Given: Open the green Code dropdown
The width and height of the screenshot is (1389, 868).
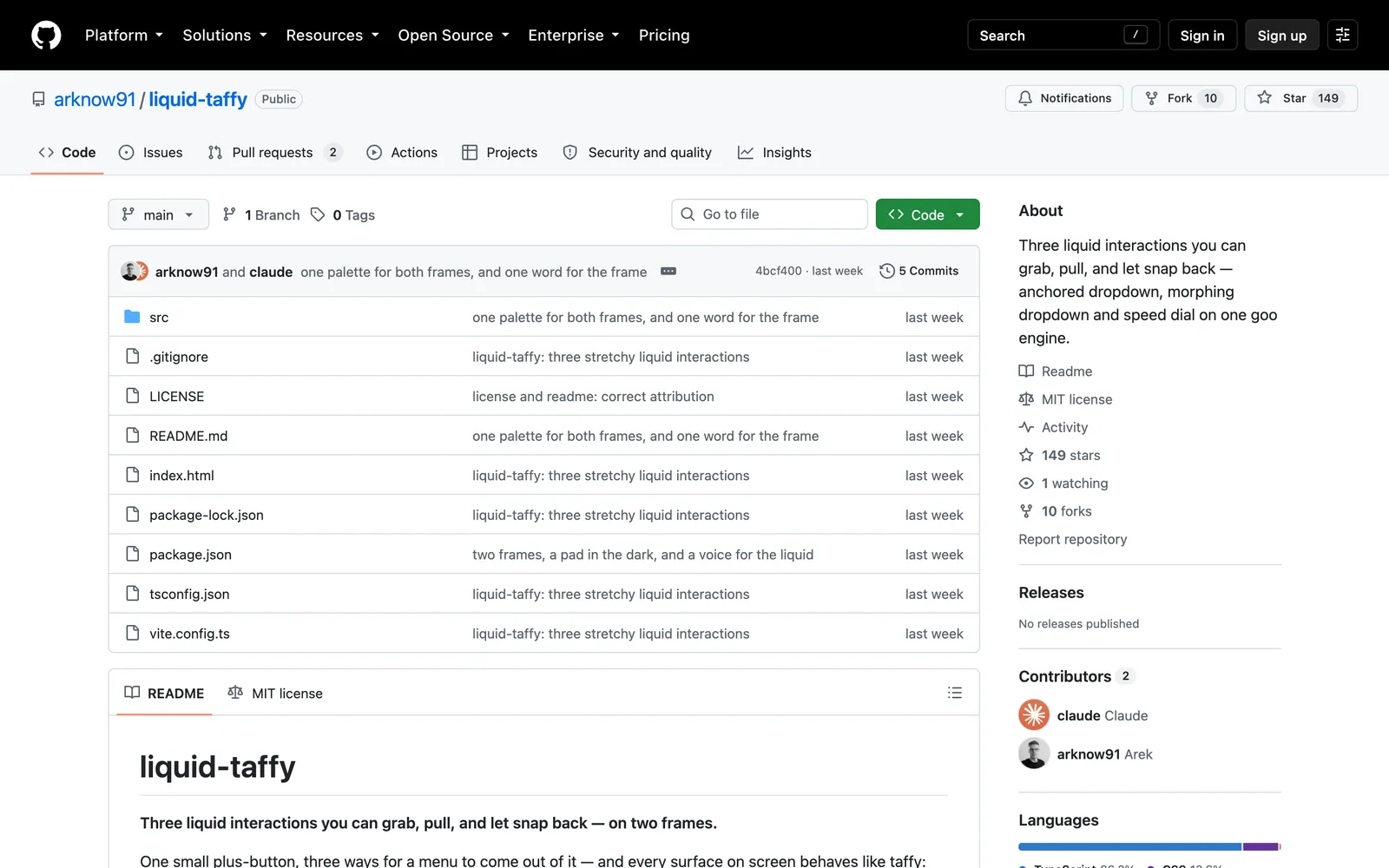Looking at the screenshot, I should [927, 214].
